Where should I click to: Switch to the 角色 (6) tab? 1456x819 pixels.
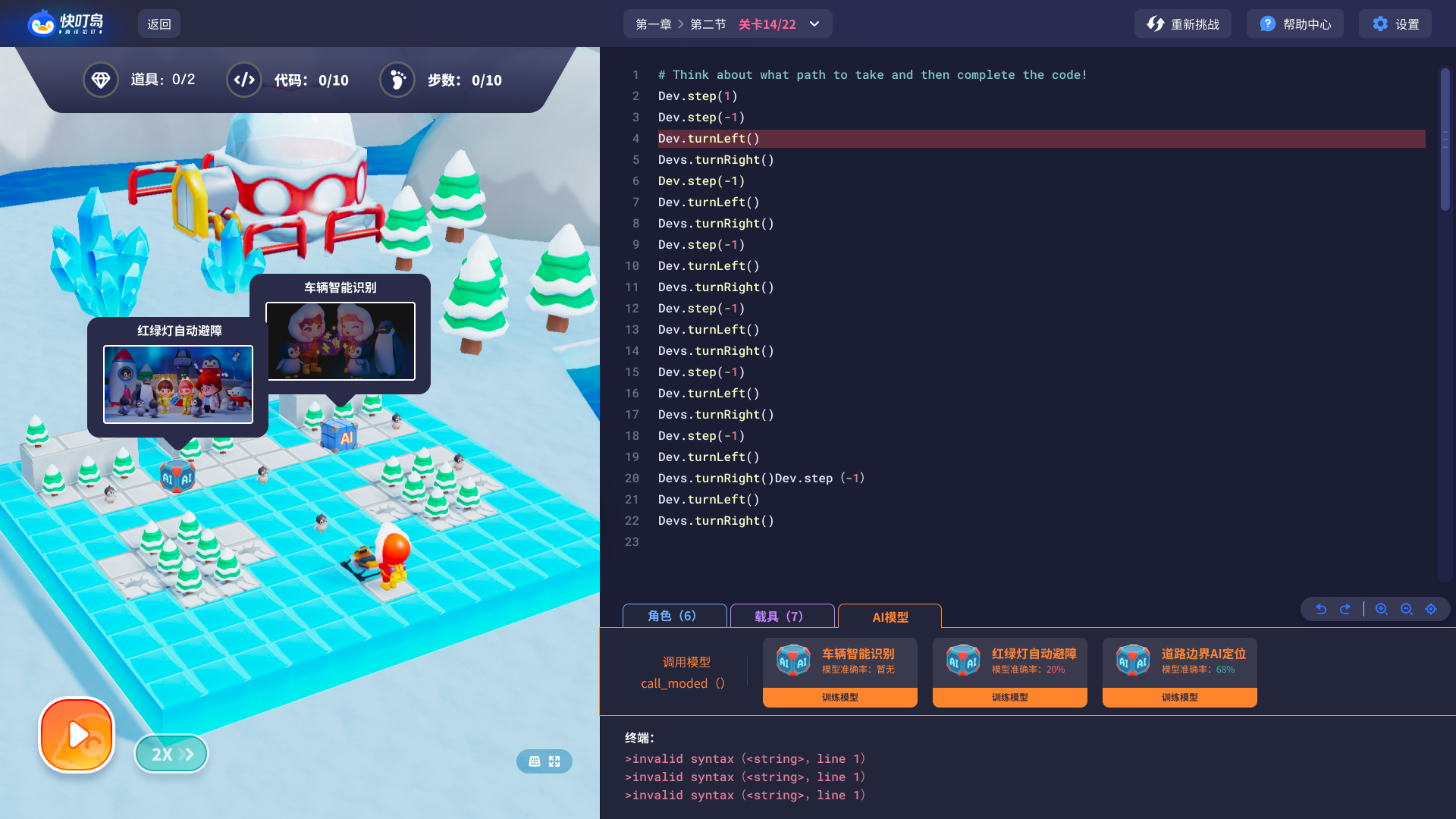click(x=673, y=616)
